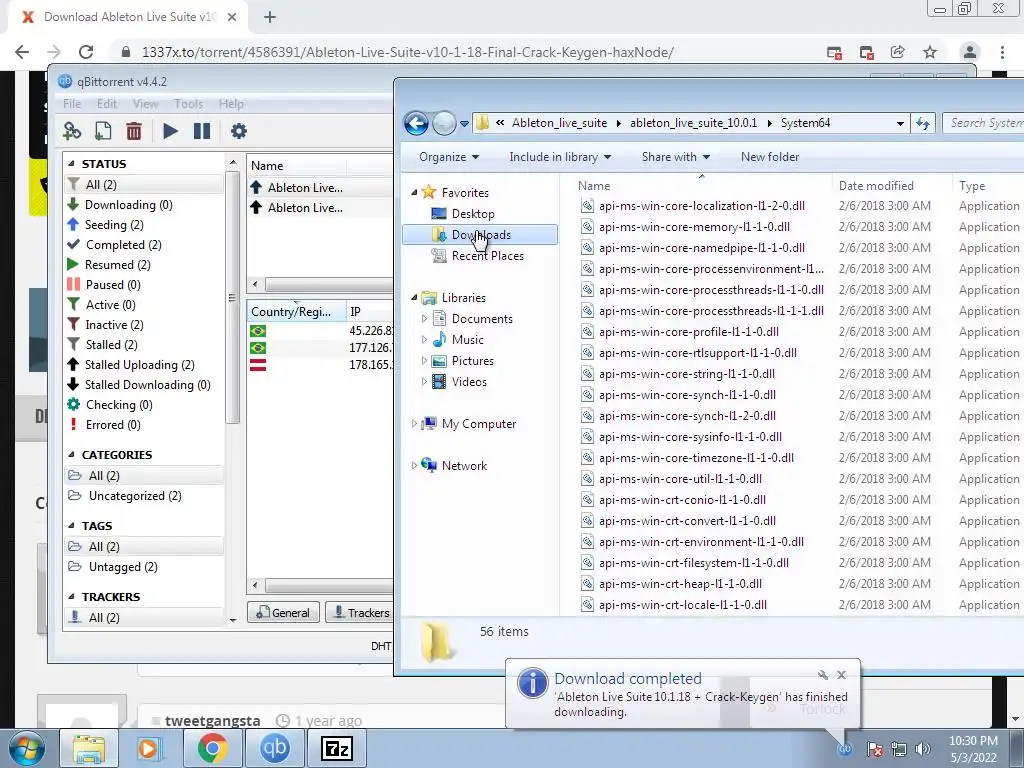The image size is (1024, 768).
Task: Open Downloads in Explorer Favorites
Action: tap(481, 234)
